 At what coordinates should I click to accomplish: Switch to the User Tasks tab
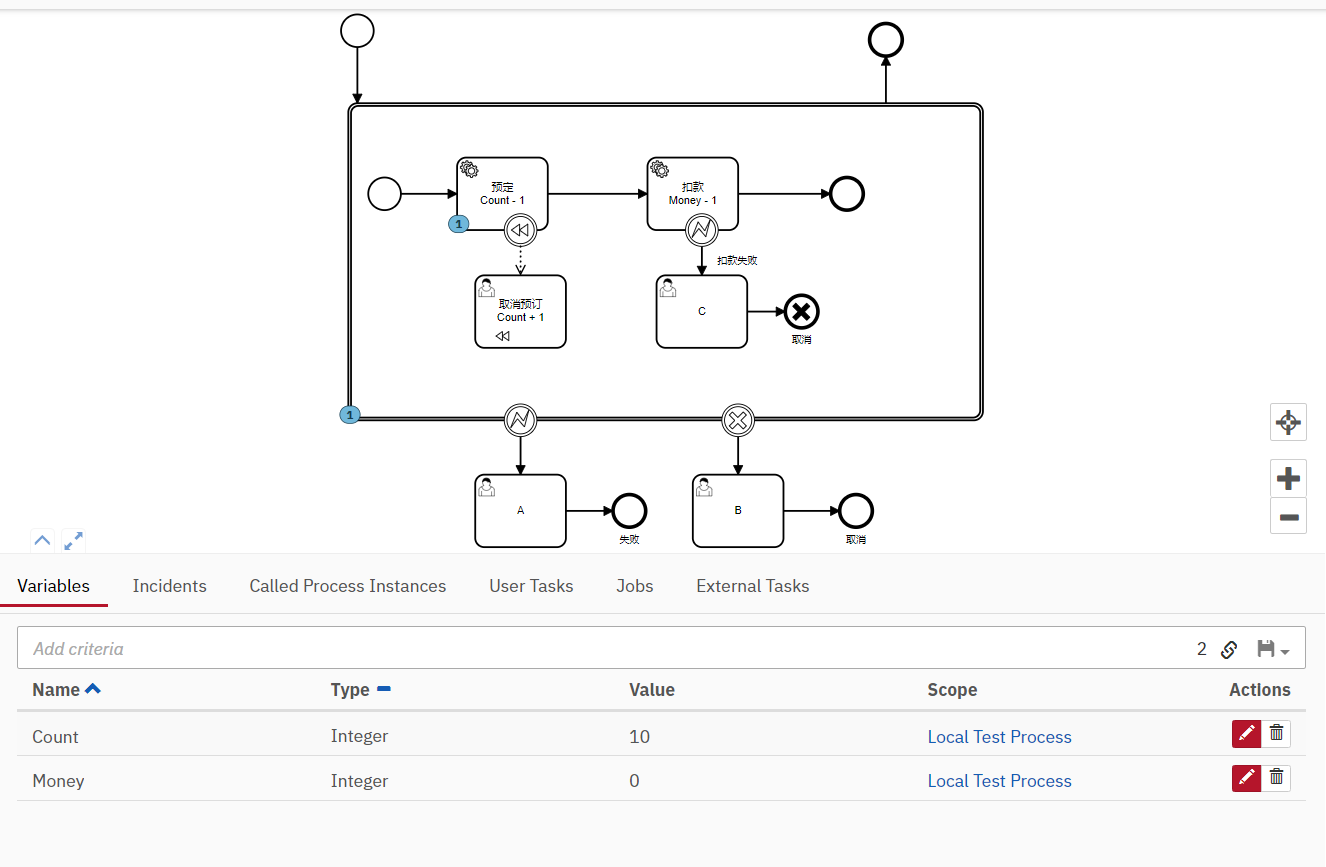pyautogui.click(x=531, y=586)
